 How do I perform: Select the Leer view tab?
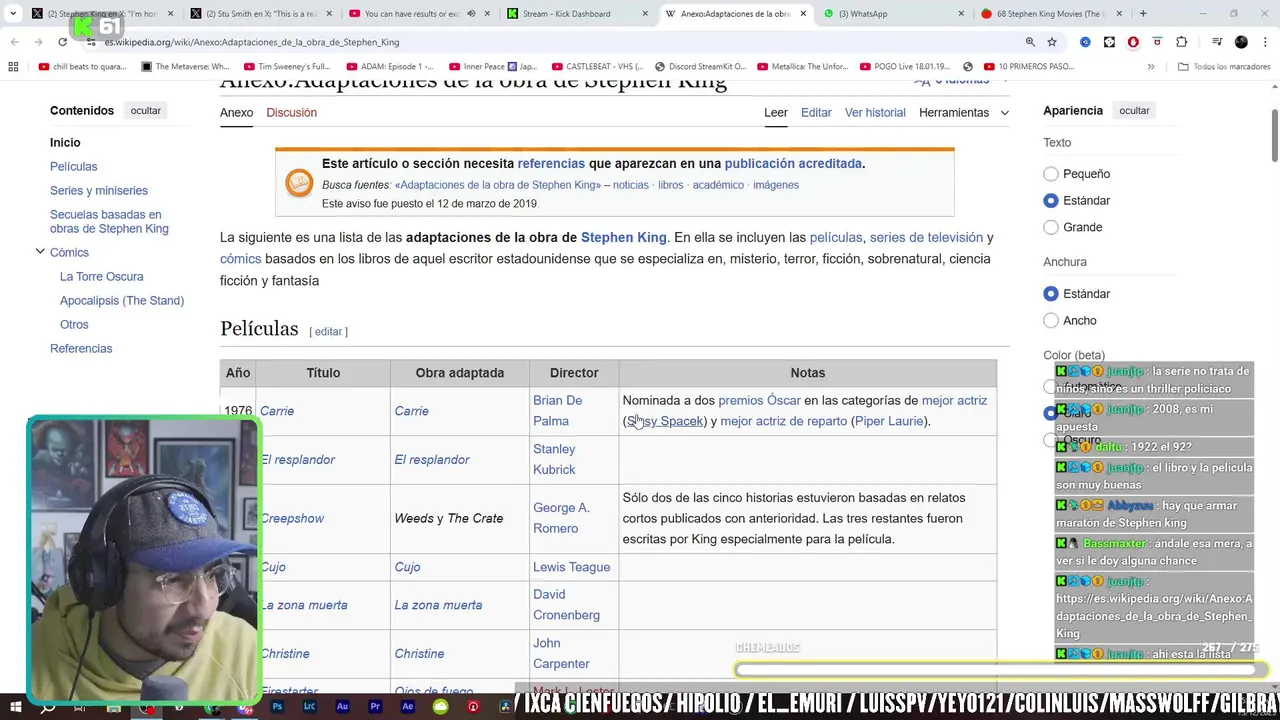click(x=776, y=113)
